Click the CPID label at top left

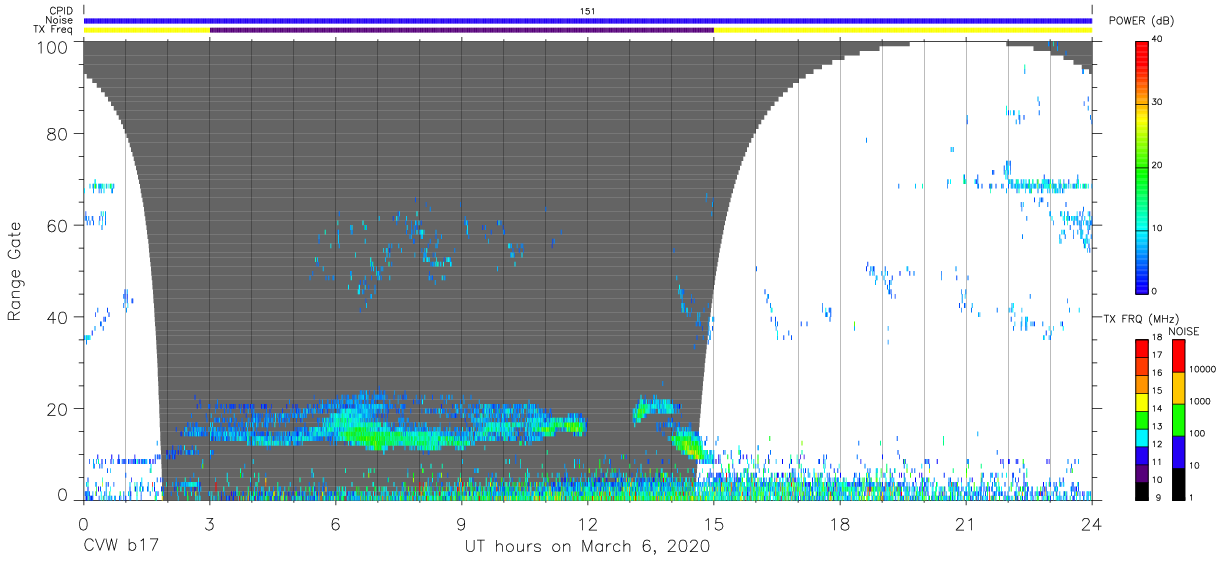[62, 11]
